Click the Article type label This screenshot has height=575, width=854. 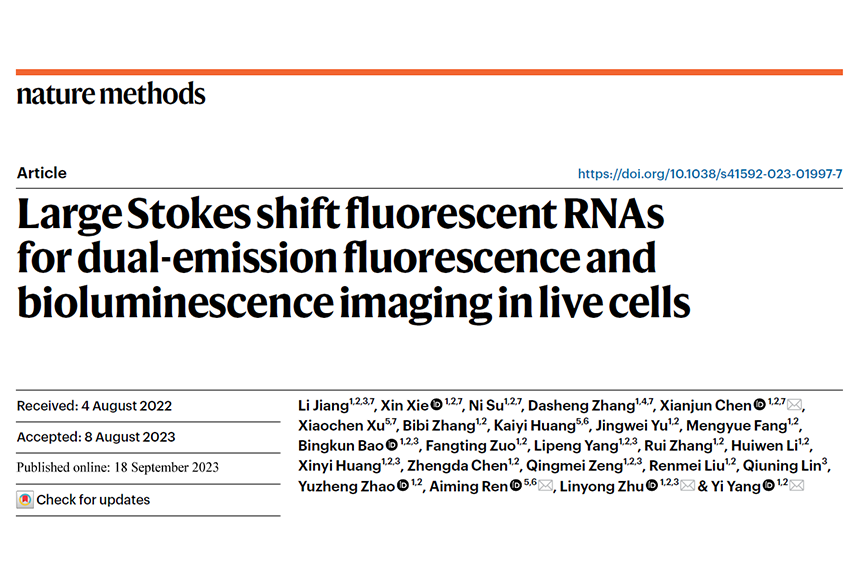[42, 173]
